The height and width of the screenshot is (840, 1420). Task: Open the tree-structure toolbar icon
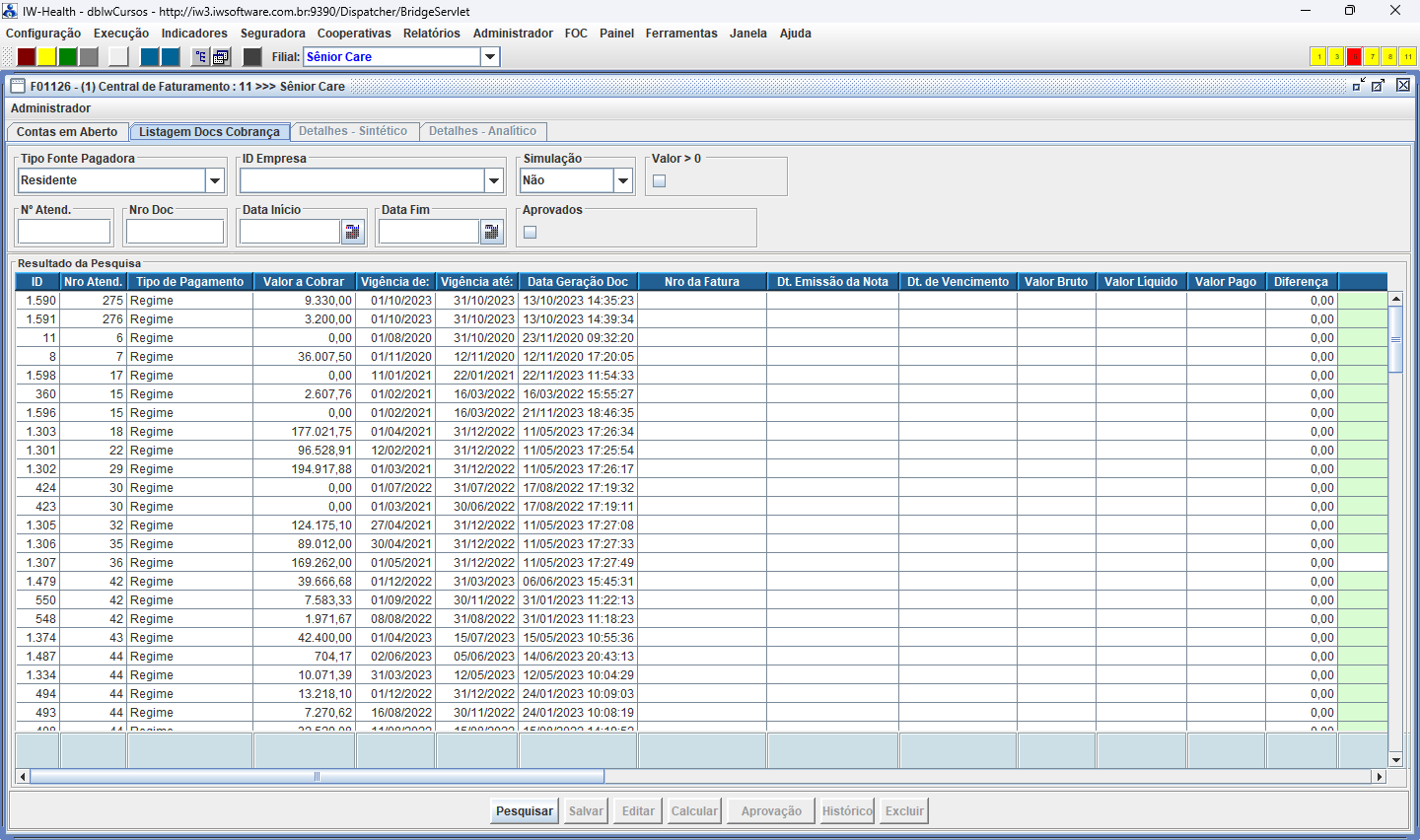click(x=201, y=57)
